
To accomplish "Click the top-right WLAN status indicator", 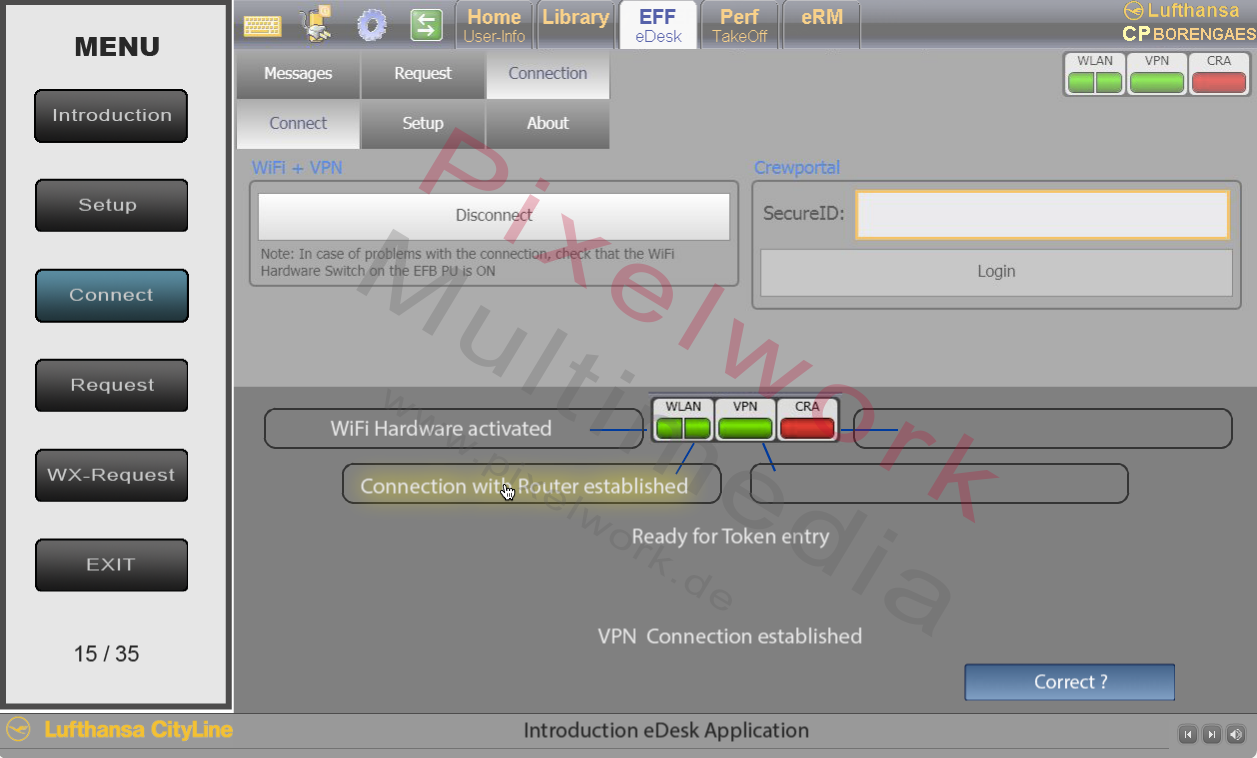I will [1095, 75].
